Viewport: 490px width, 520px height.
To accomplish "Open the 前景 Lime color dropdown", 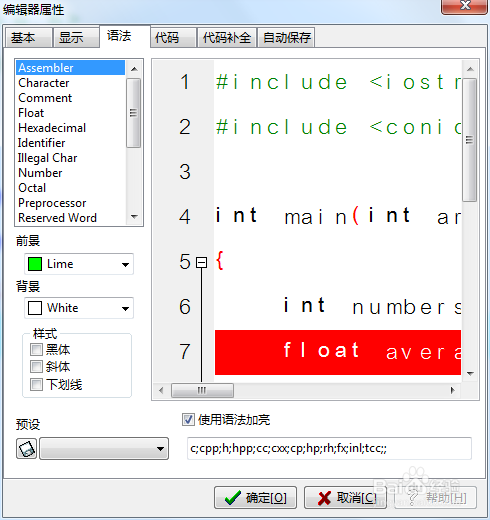I will point(125,264).
